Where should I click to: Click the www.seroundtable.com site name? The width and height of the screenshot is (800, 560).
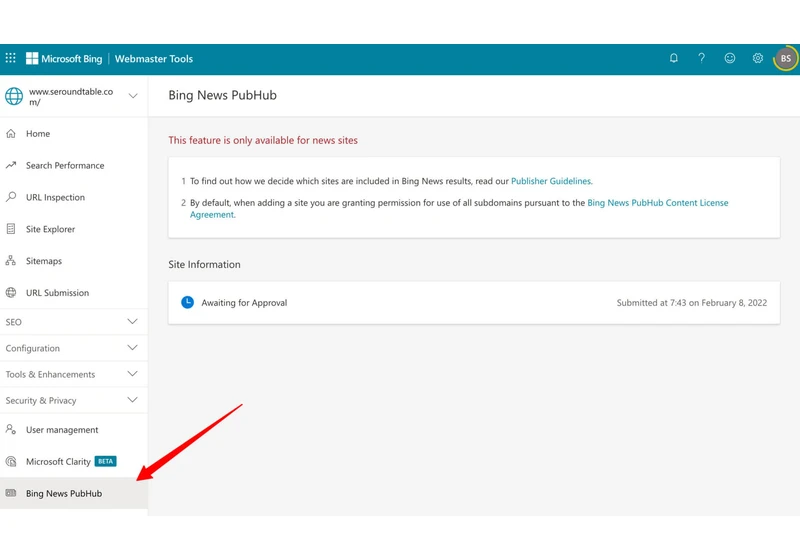click(x=71, y=96)
